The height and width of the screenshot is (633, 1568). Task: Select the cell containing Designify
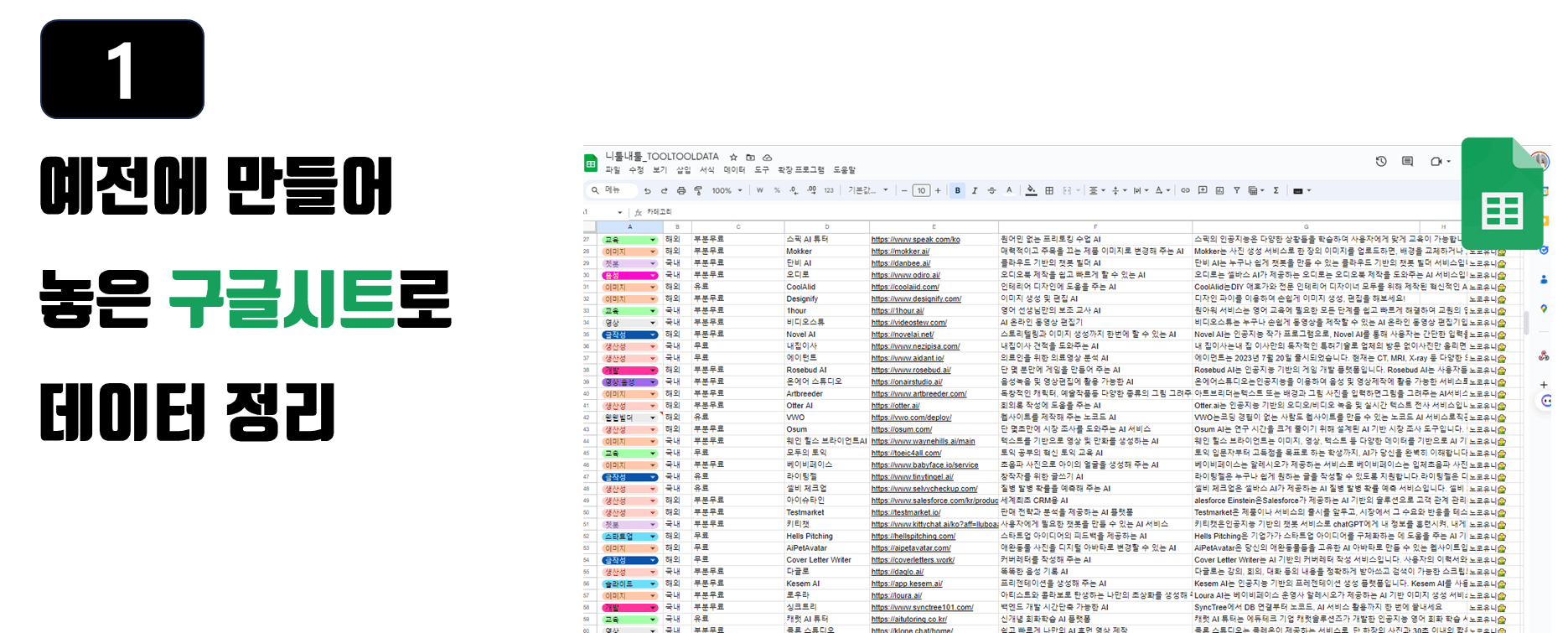(x=826, y=298)
